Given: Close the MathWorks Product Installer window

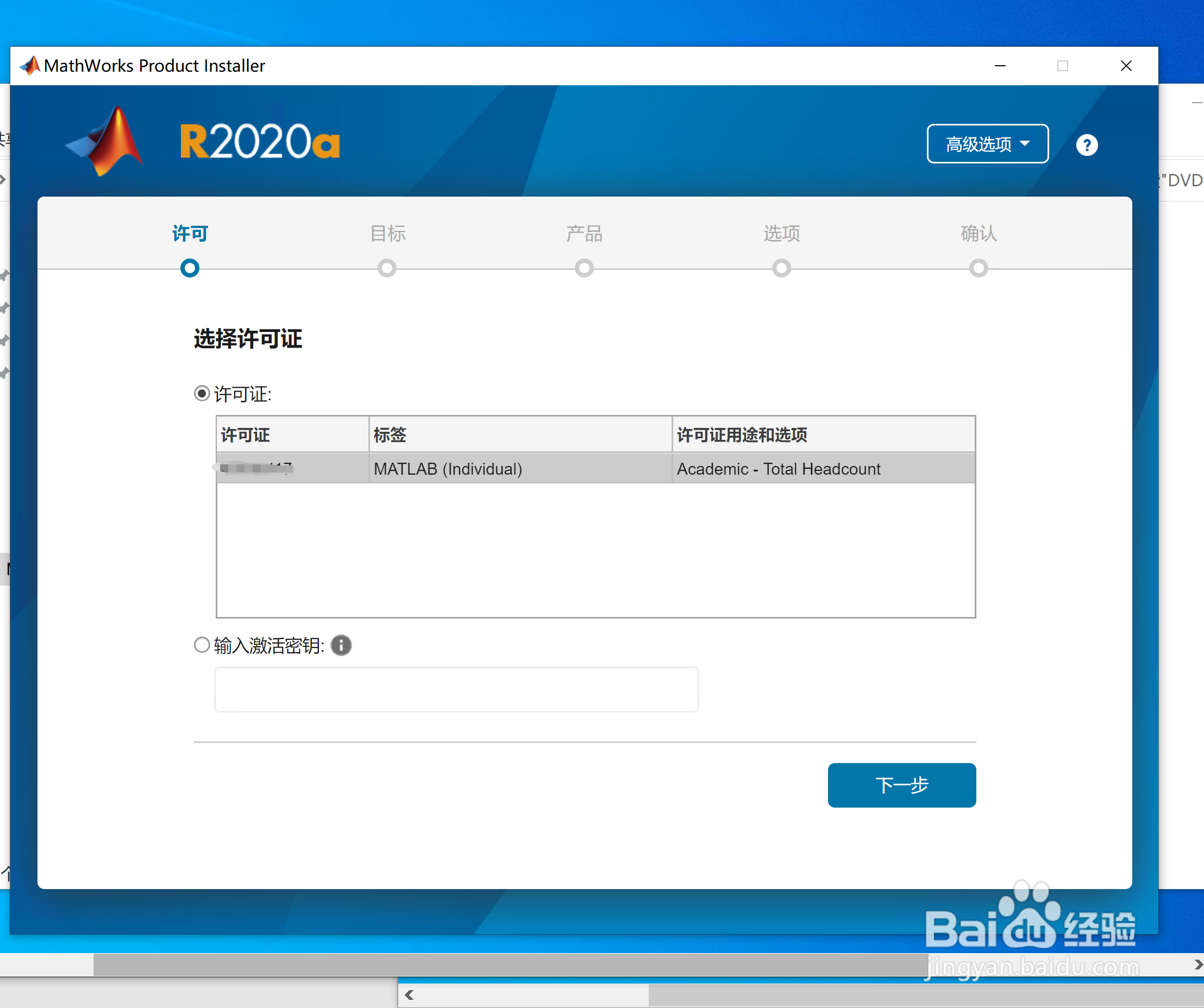Looking at the screenshot, I should coord(1126,65).
